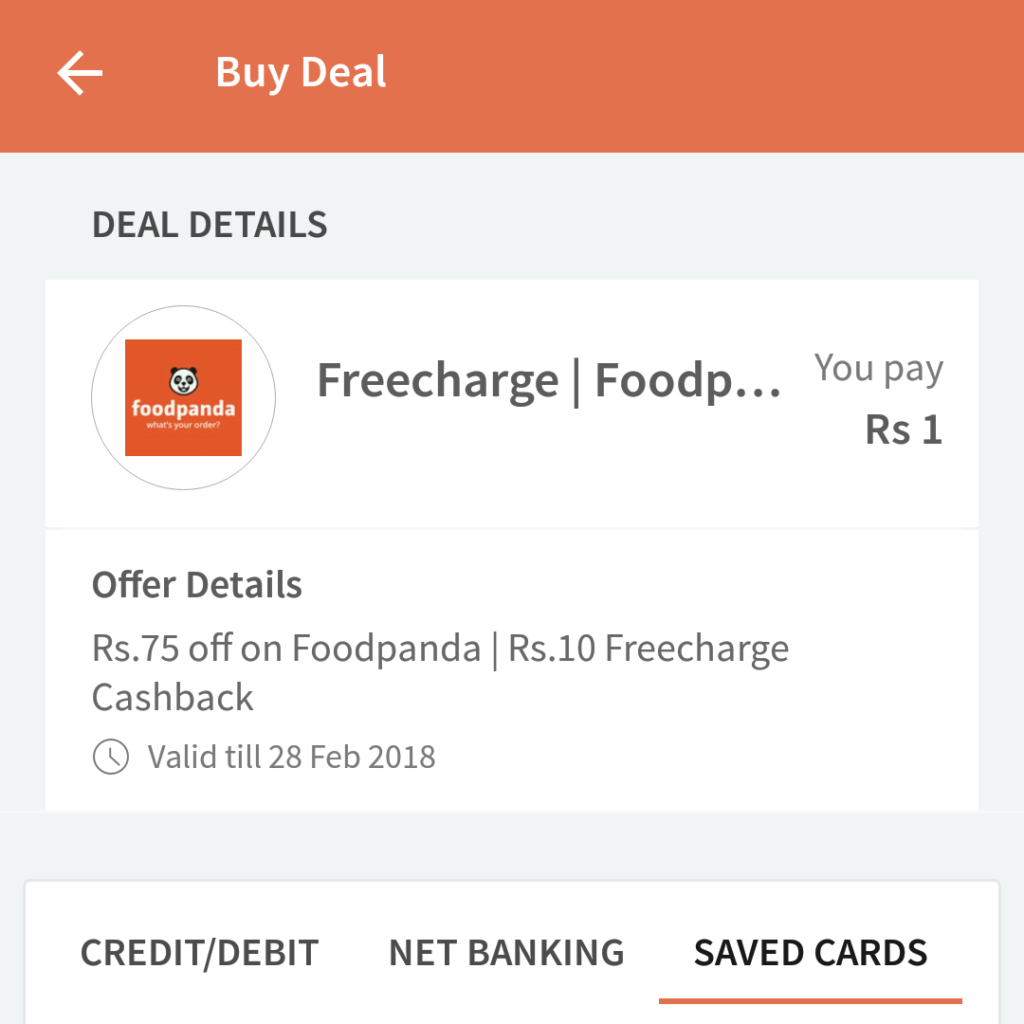Tap the circular border of deal logo
The width and height of the screenshot is (1024, 1024).
(93, 398)
